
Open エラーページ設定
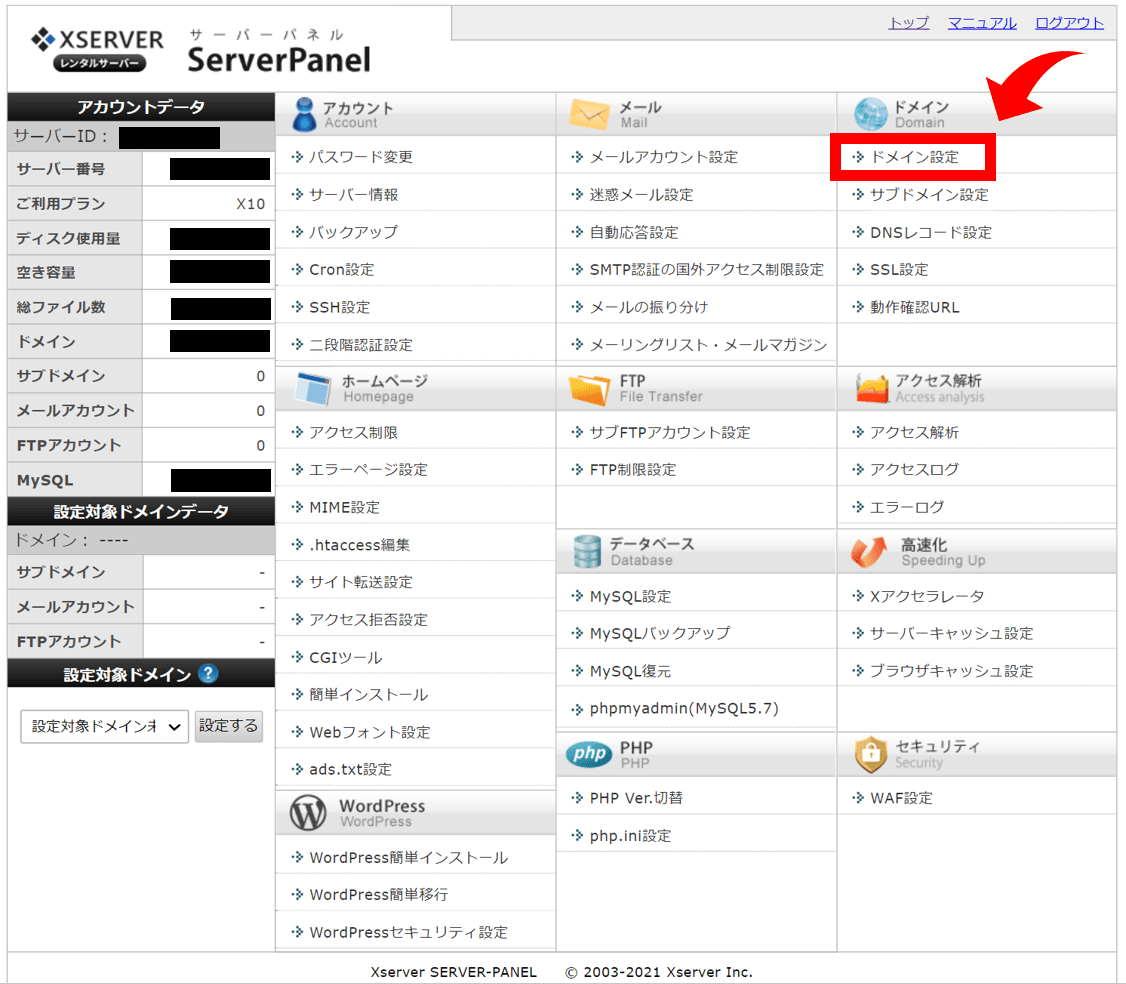tap(368, 470)
